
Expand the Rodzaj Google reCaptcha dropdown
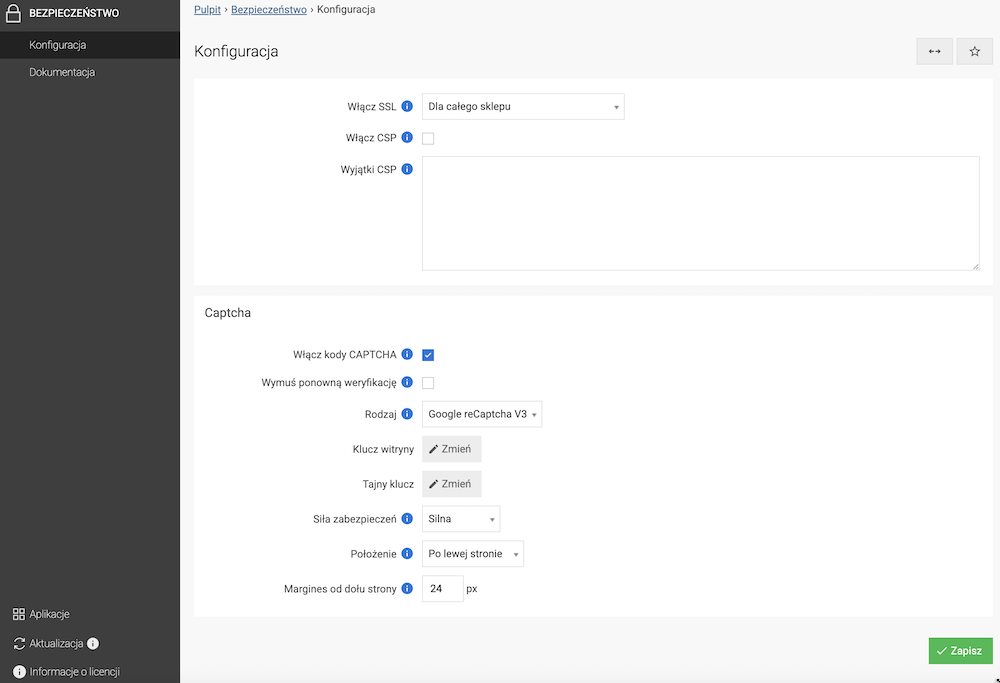[x=482, y=414]
